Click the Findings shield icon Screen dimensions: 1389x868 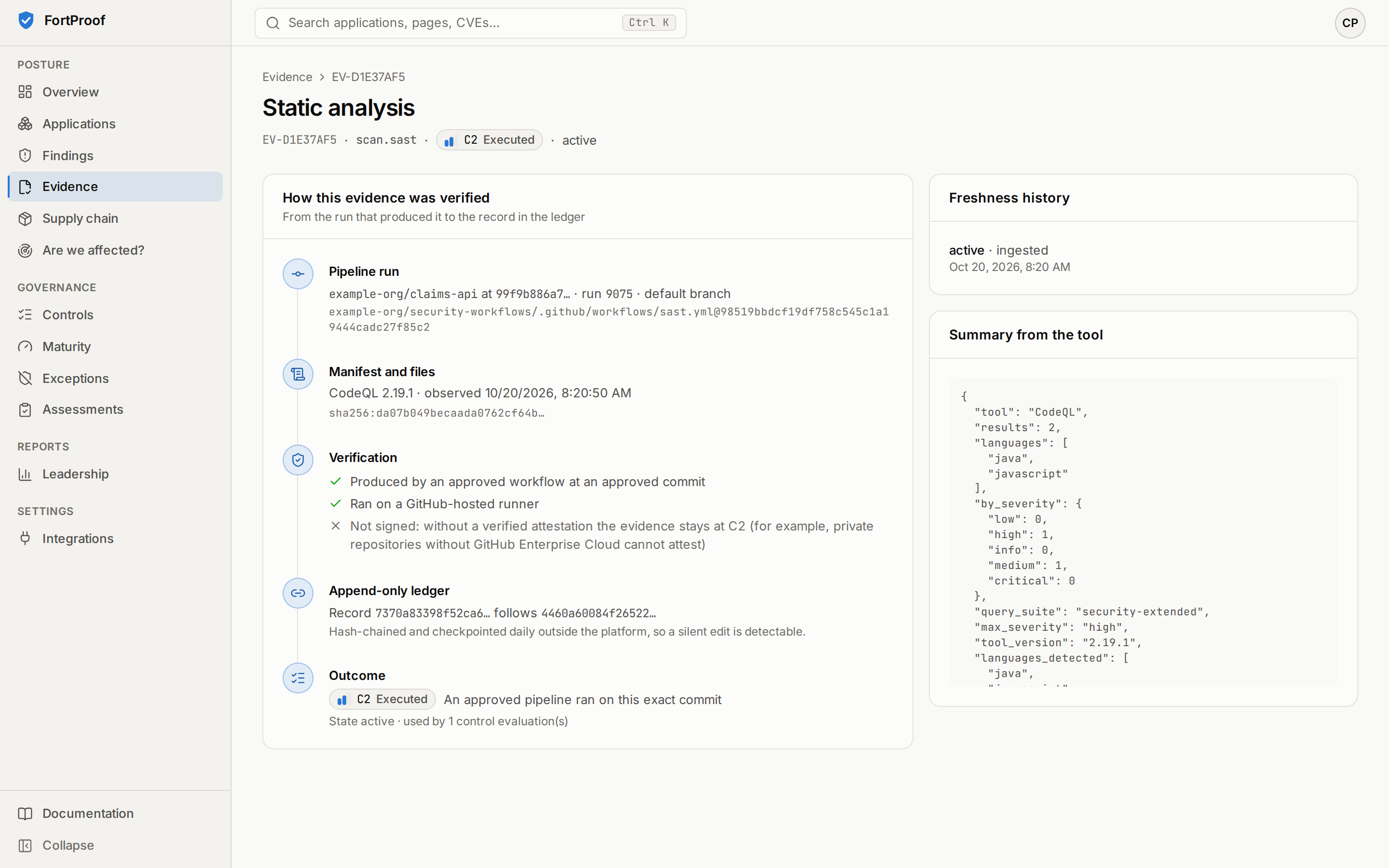[25, 156]
